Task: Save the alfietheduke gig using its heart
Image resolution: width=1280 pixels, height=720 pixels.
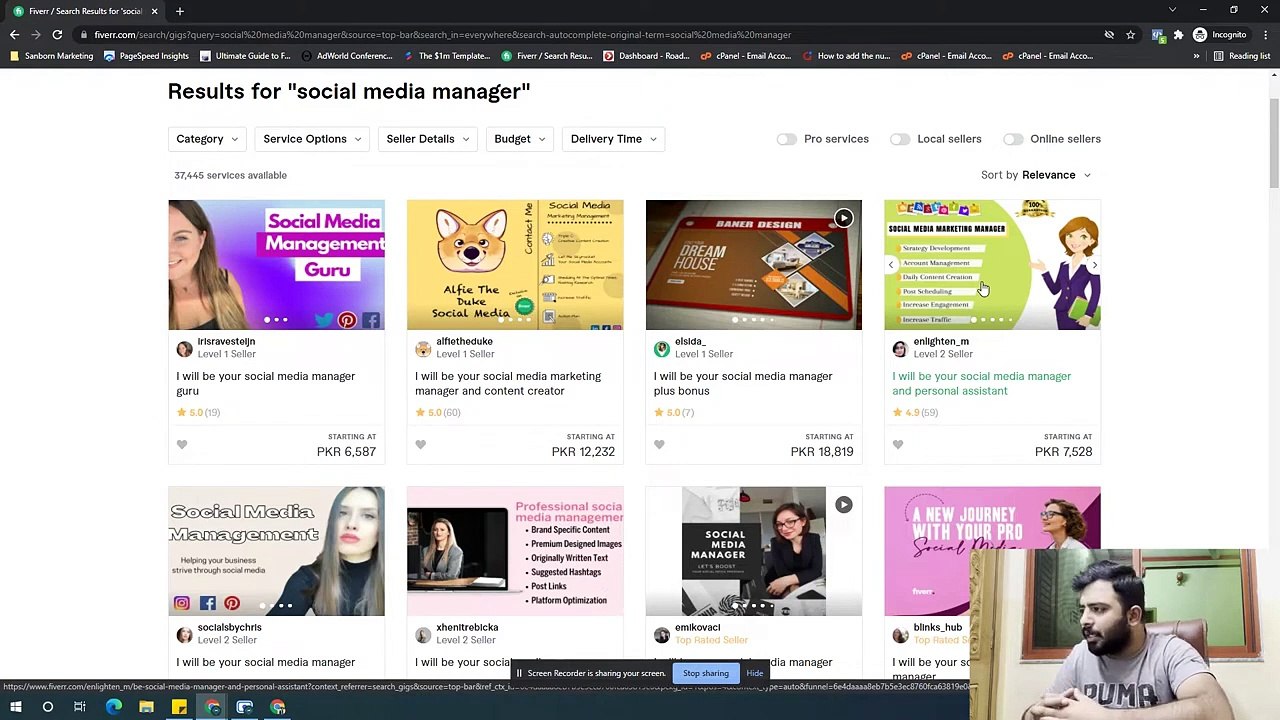Action: [420, 445]
